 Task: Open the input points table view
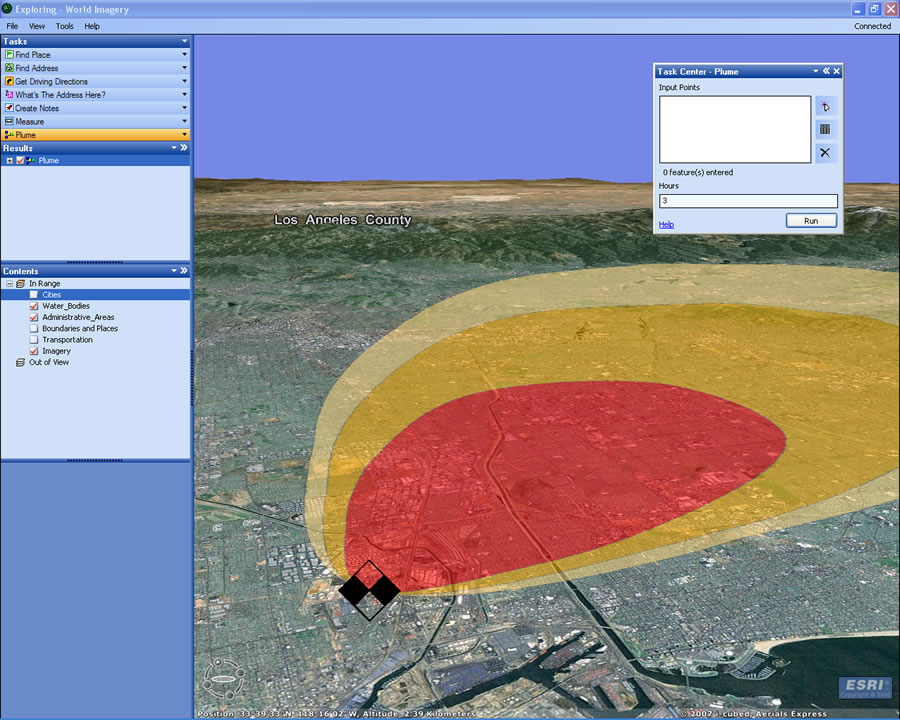coord(825,129)
